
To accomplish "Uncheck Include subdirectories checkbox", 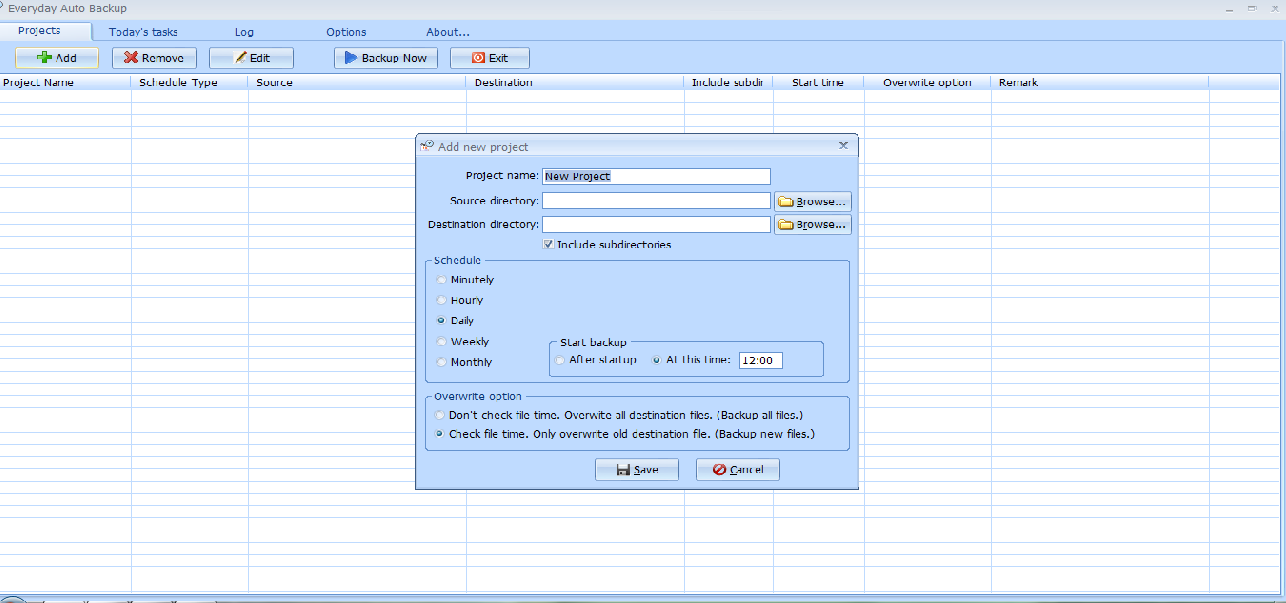I will 548,245.
